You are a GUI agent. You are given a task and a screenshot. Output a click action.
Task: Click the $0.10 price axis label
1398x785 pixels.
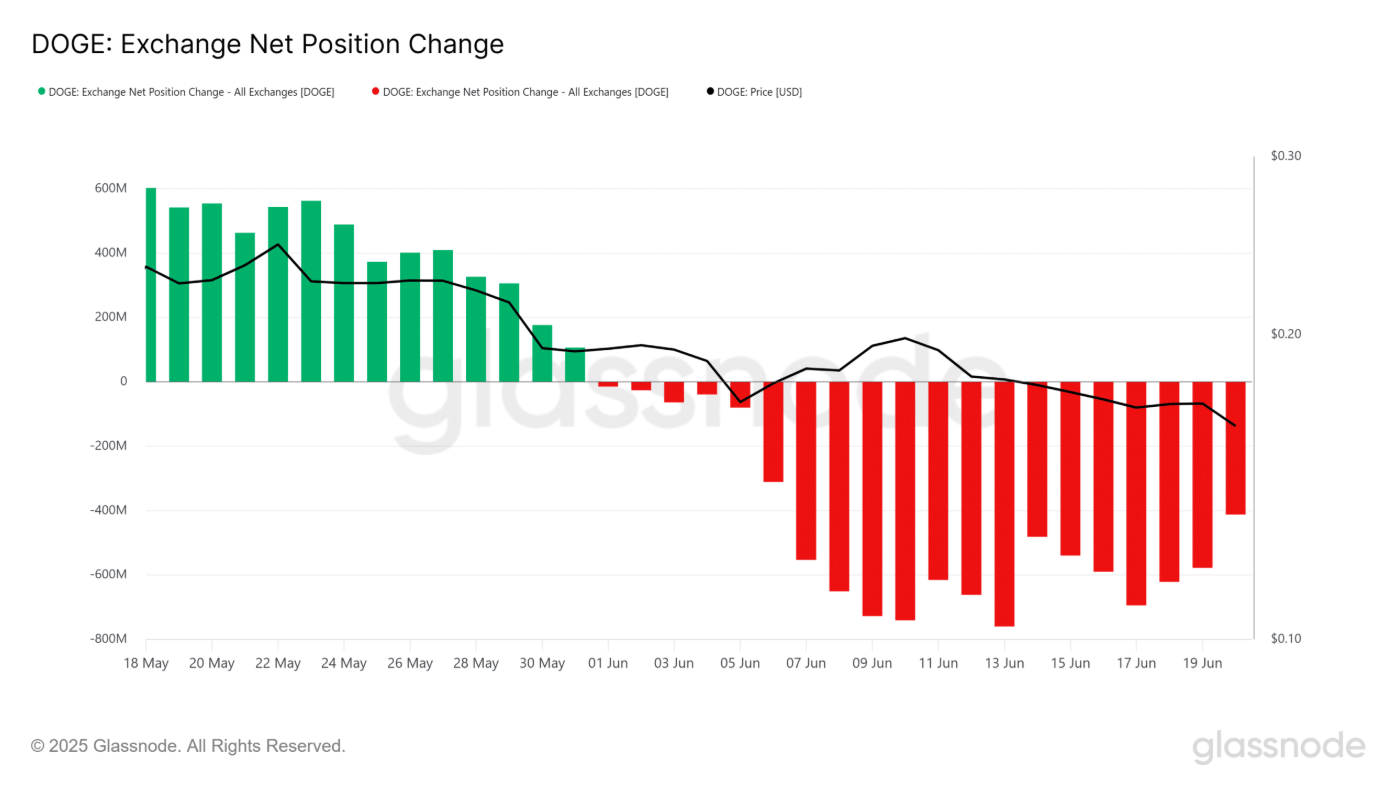(x=1286, y=639)
